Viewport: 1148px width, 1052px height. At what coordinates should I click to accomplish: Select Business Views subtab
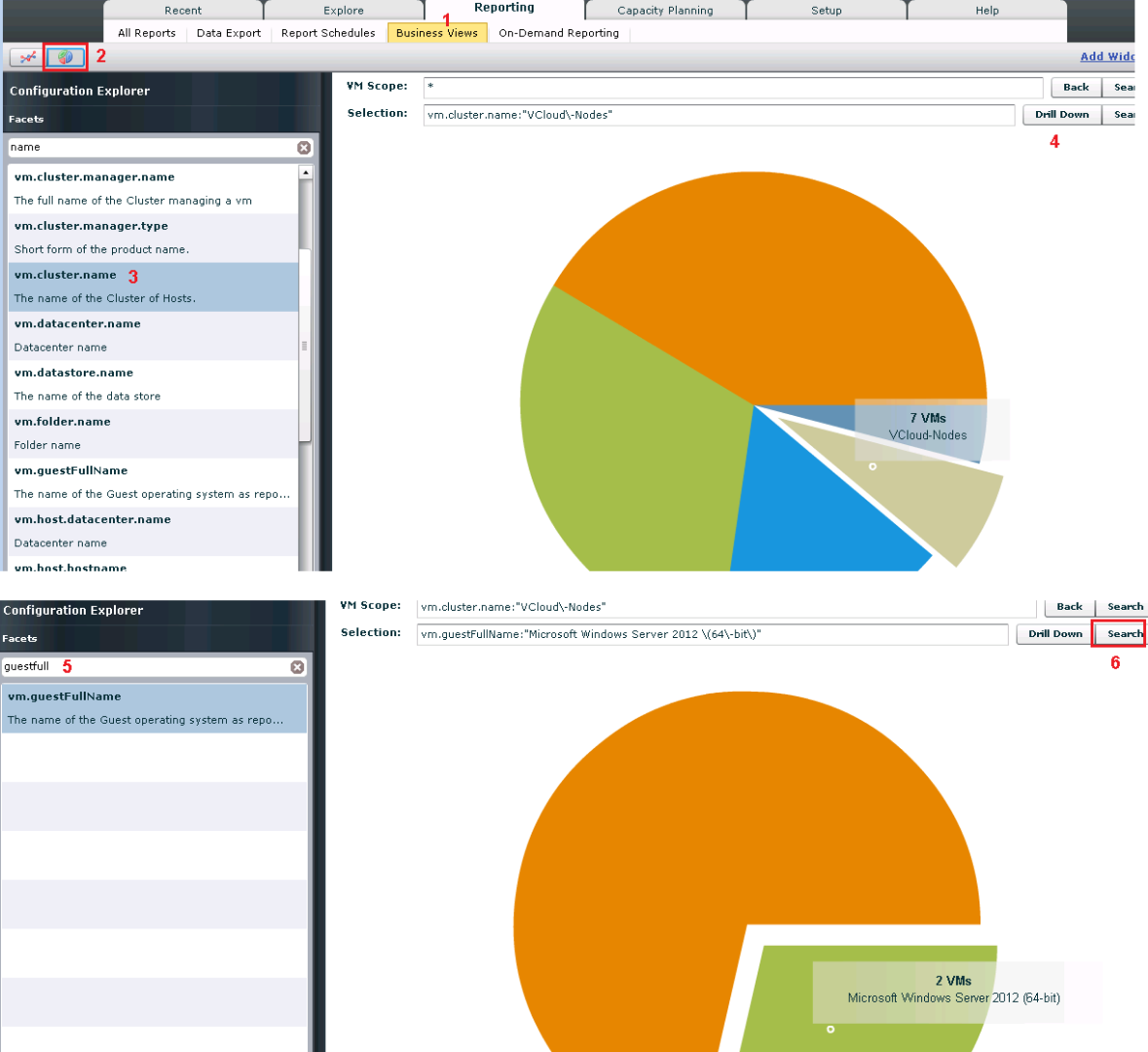pyautogui.click(x=437, y=33)
